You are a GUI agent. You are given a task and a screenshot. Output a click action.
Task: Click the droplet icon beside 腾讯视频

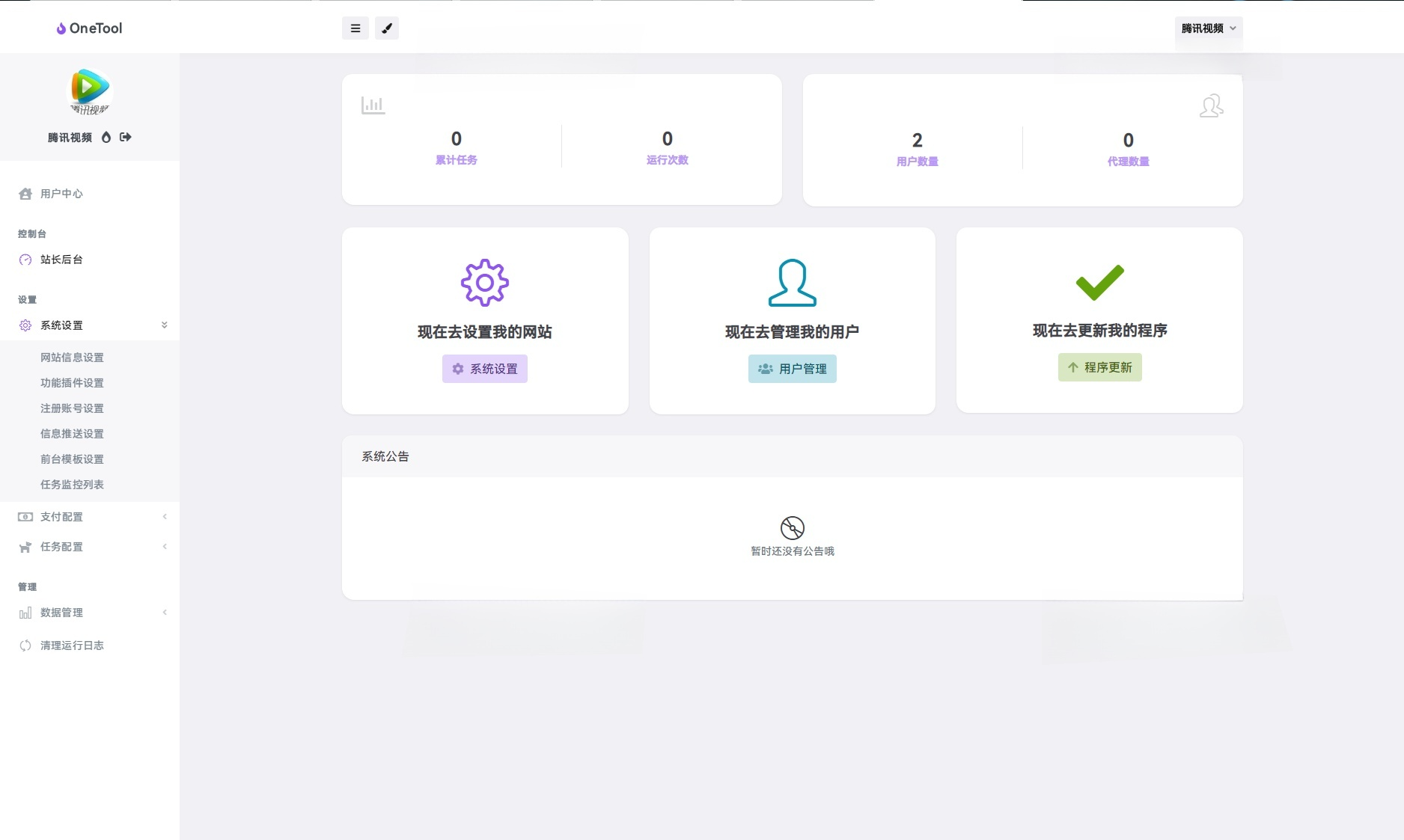[106, 138]
